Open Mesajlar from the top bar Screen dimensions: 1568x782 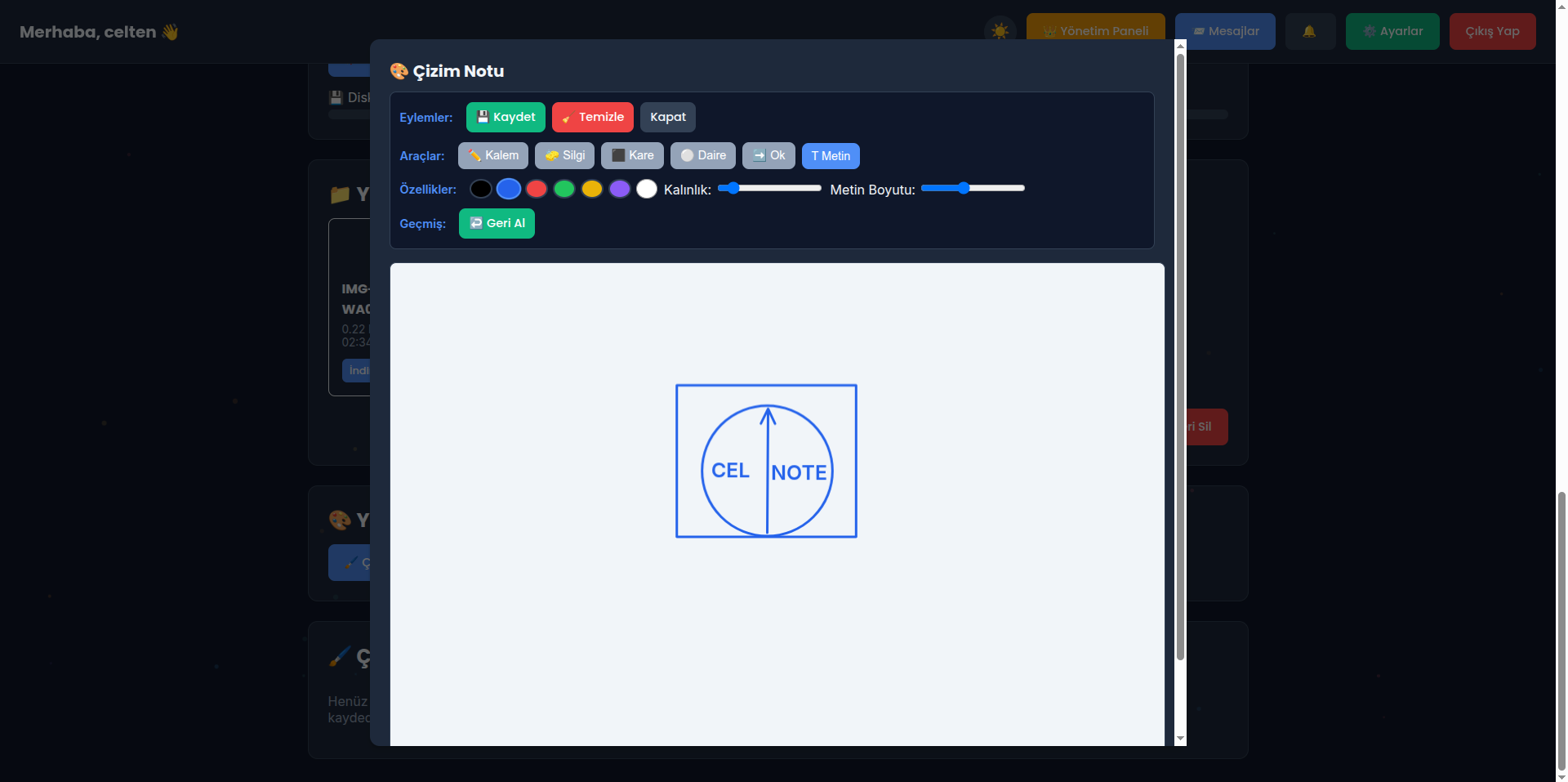(1225, 31)
